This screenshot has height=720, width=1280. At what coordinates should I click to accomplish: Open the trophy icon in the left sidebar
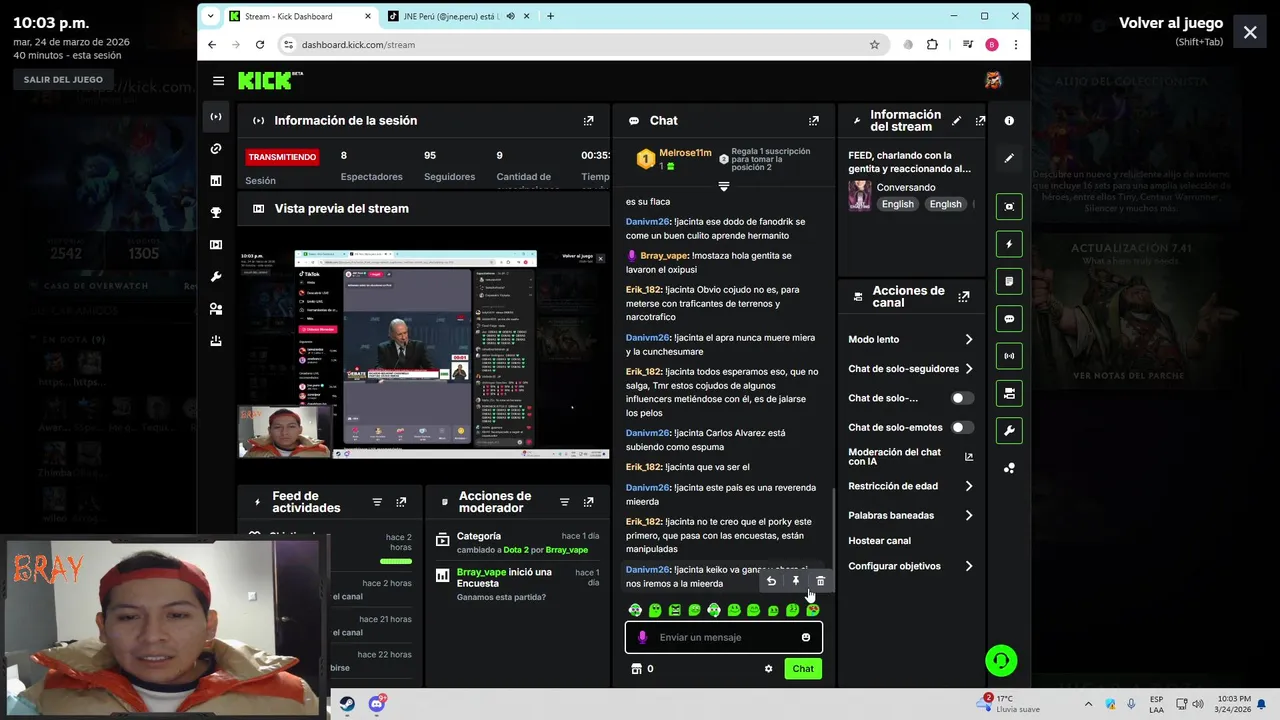pyautogui.click(x=216, y=213)
